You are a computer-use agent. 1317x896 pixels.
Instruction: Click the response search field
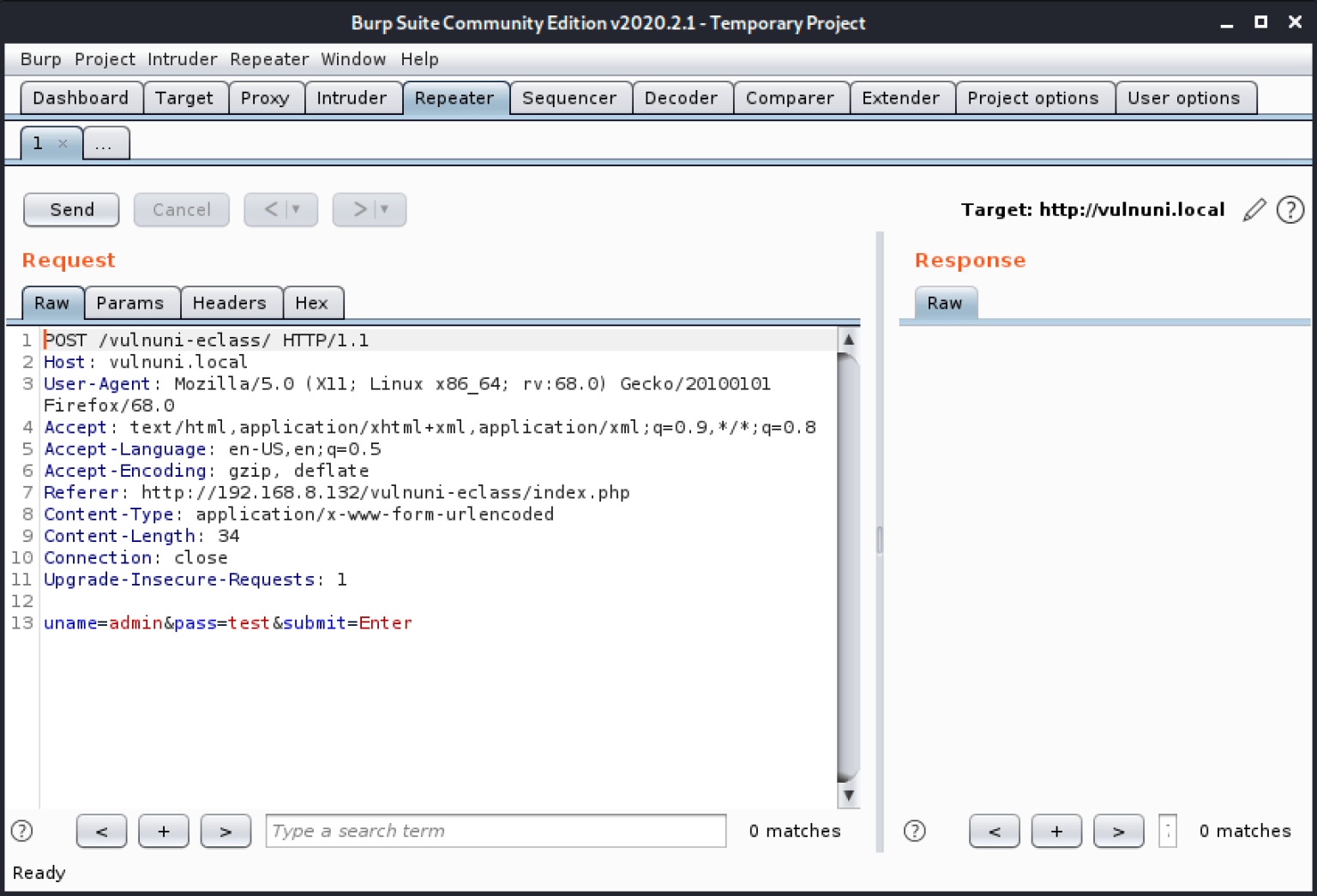(1168, 831)
